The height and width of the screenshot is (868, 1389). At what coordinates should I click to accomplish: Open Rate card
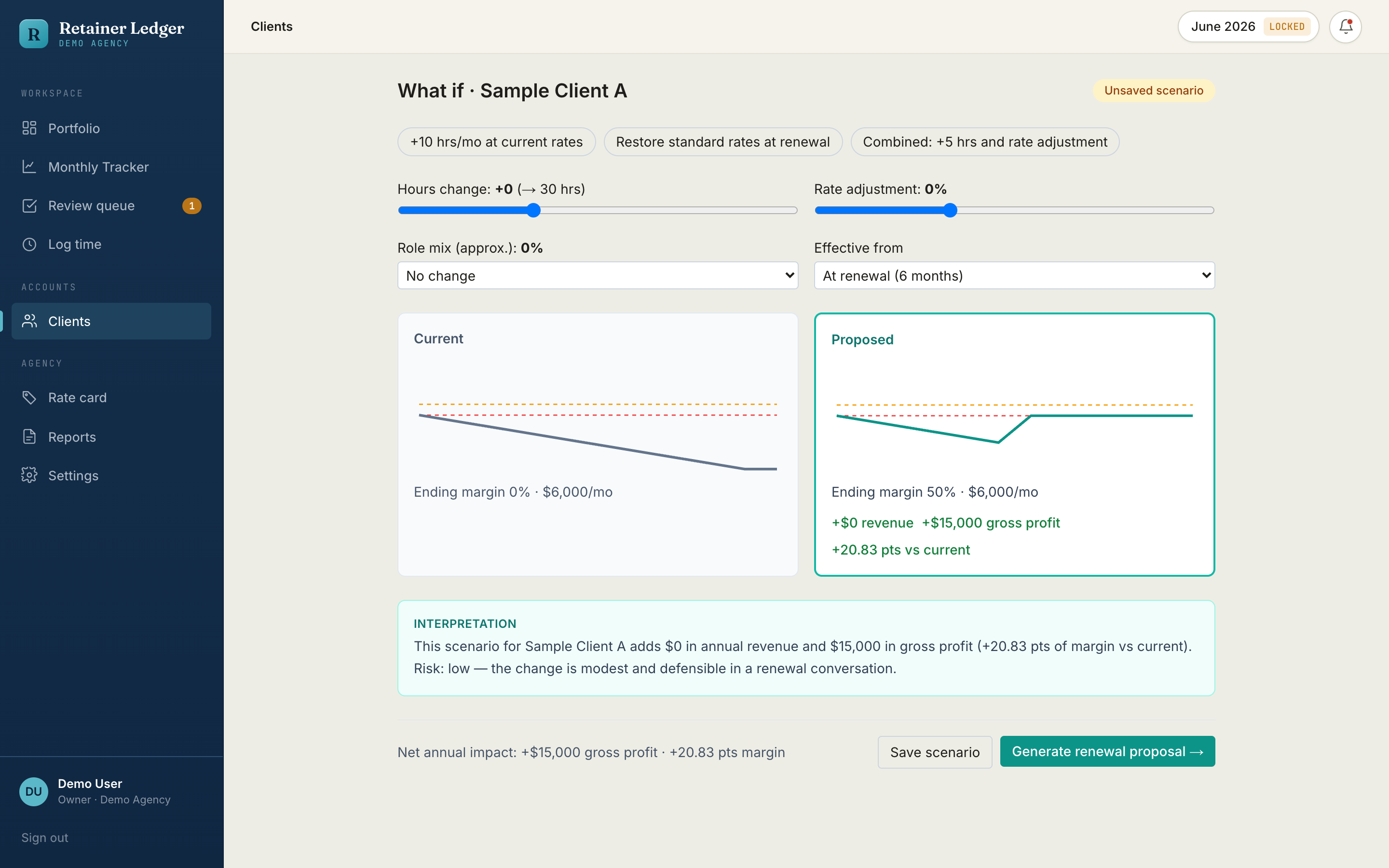[x=111, y=397]
